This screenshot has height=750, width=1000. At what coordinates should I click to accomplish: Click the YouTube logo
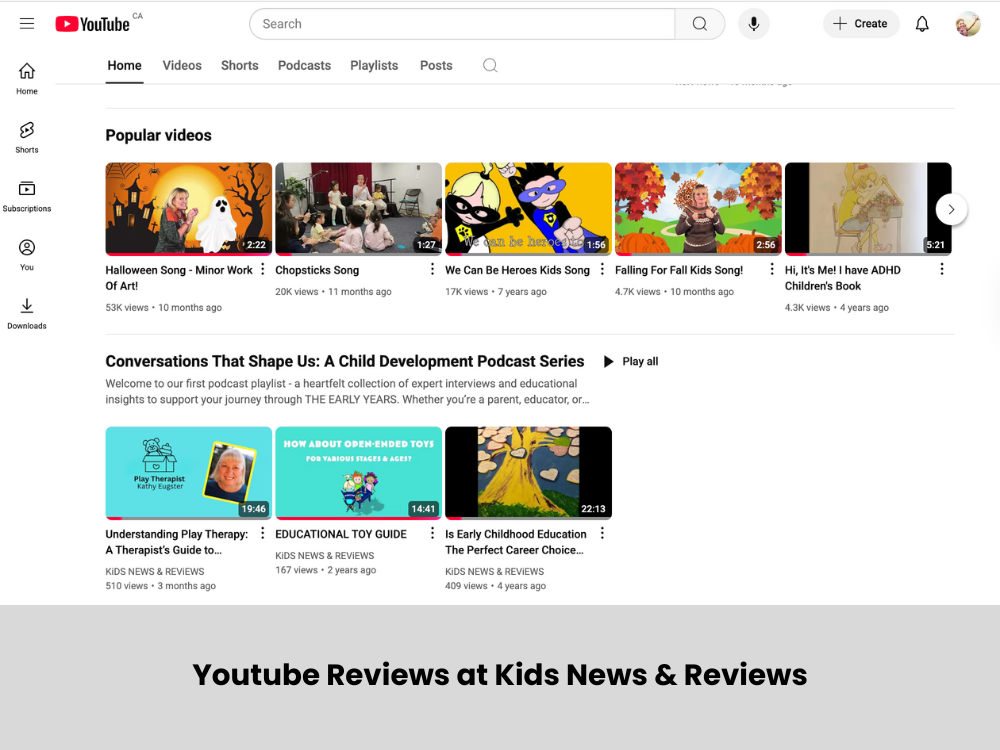pyautogui.click(x=92, y=24)
